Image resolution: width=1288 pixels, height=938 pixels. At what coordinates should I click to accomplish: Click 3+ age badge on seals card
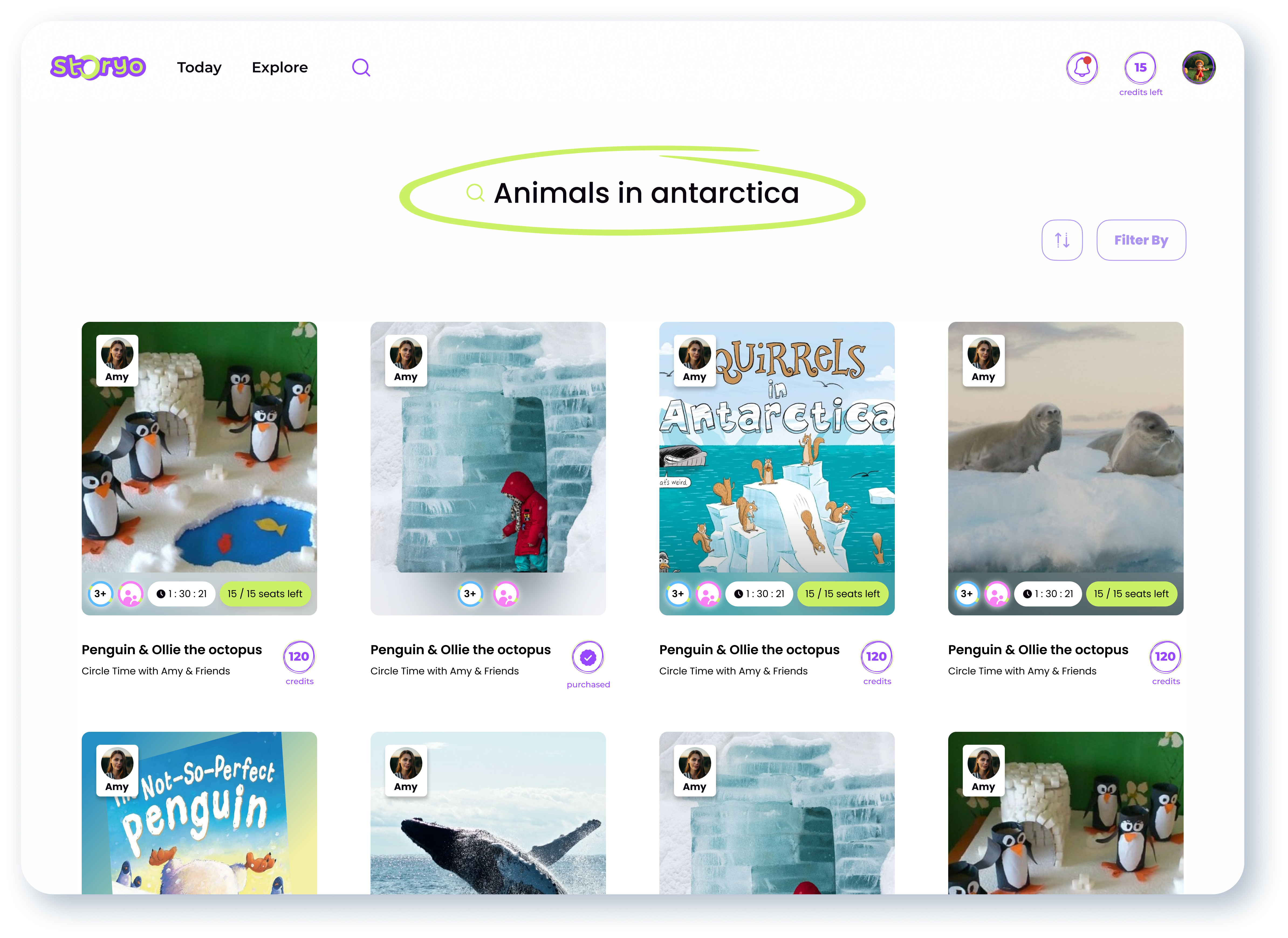pos(967,594)
